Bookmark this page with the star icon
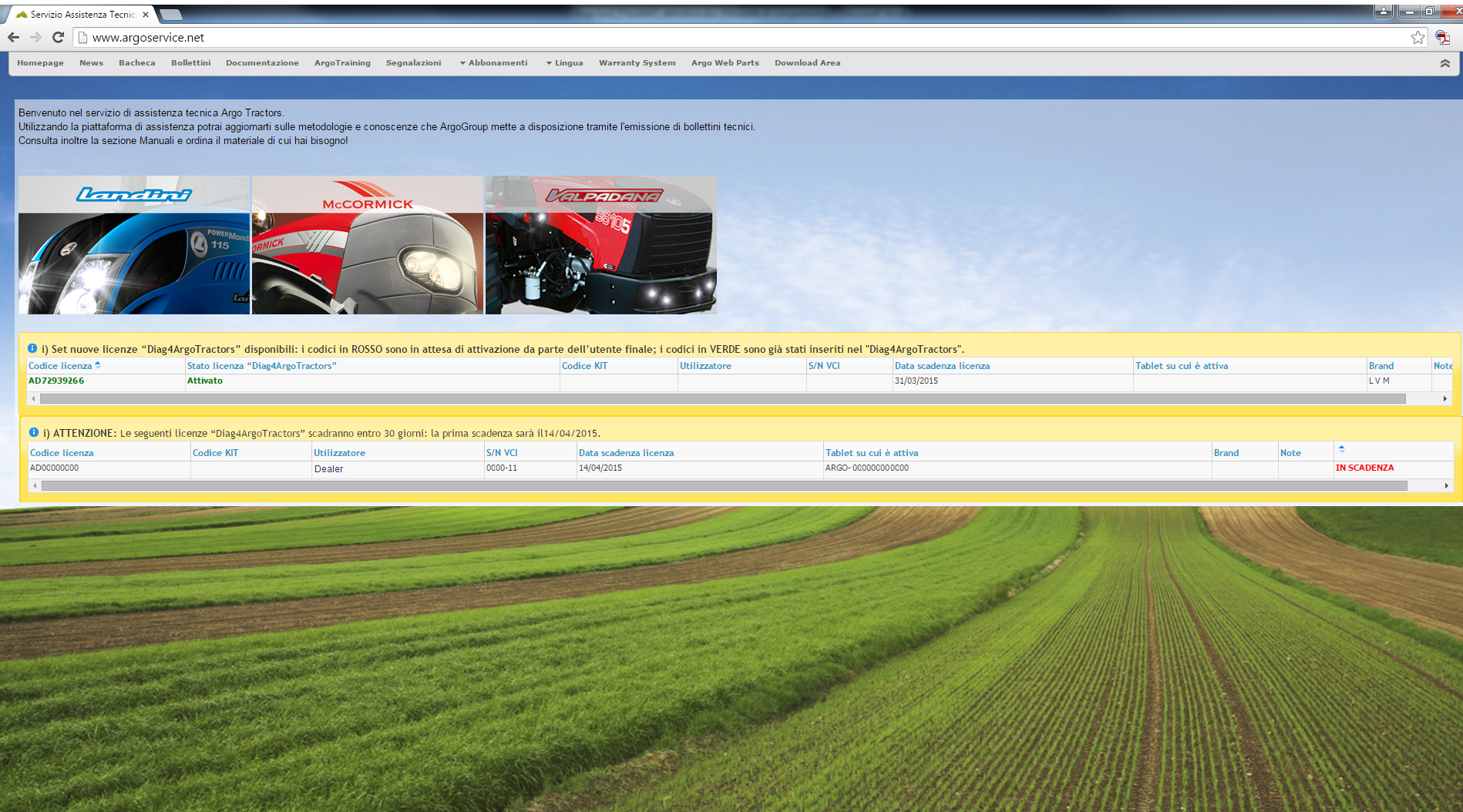The height and width of the screenshot is (812, 1463). click(1418, 37)
